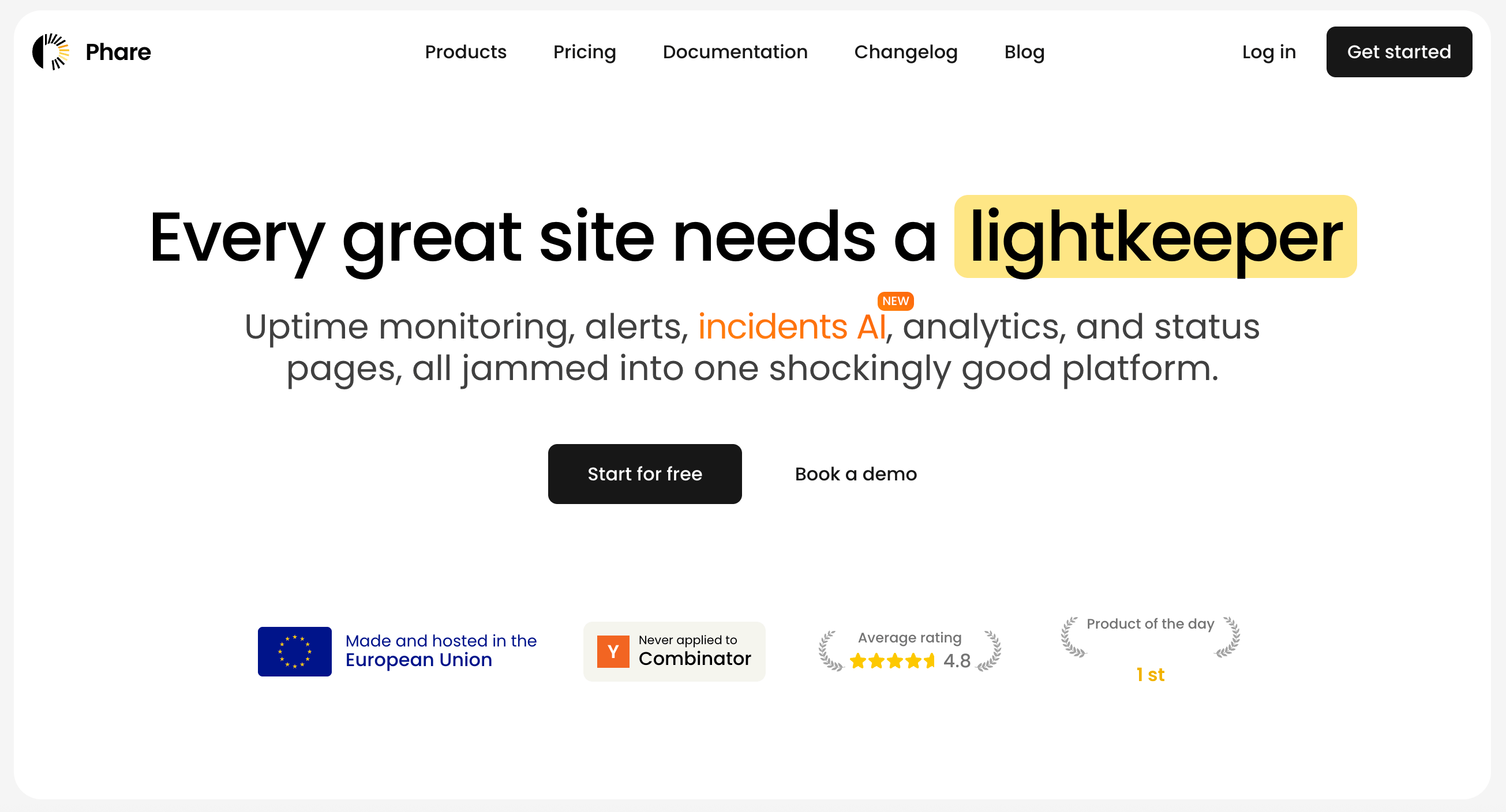Click the five-star rating icons
This screenshot has height=812, width=1506.
click(891, 661)
